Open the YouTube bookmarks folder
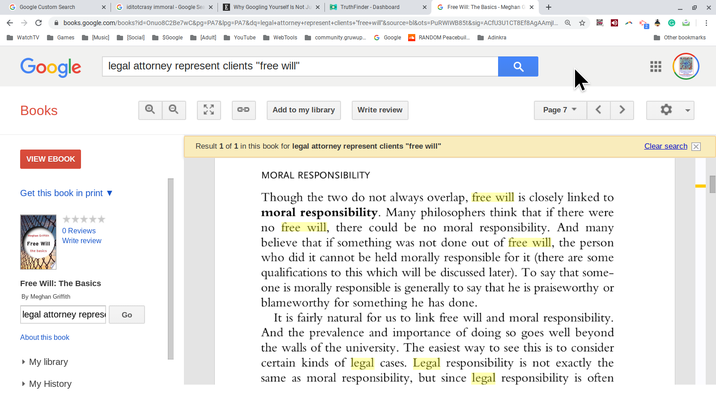716x403 pixels. click(x=240, y=37)
